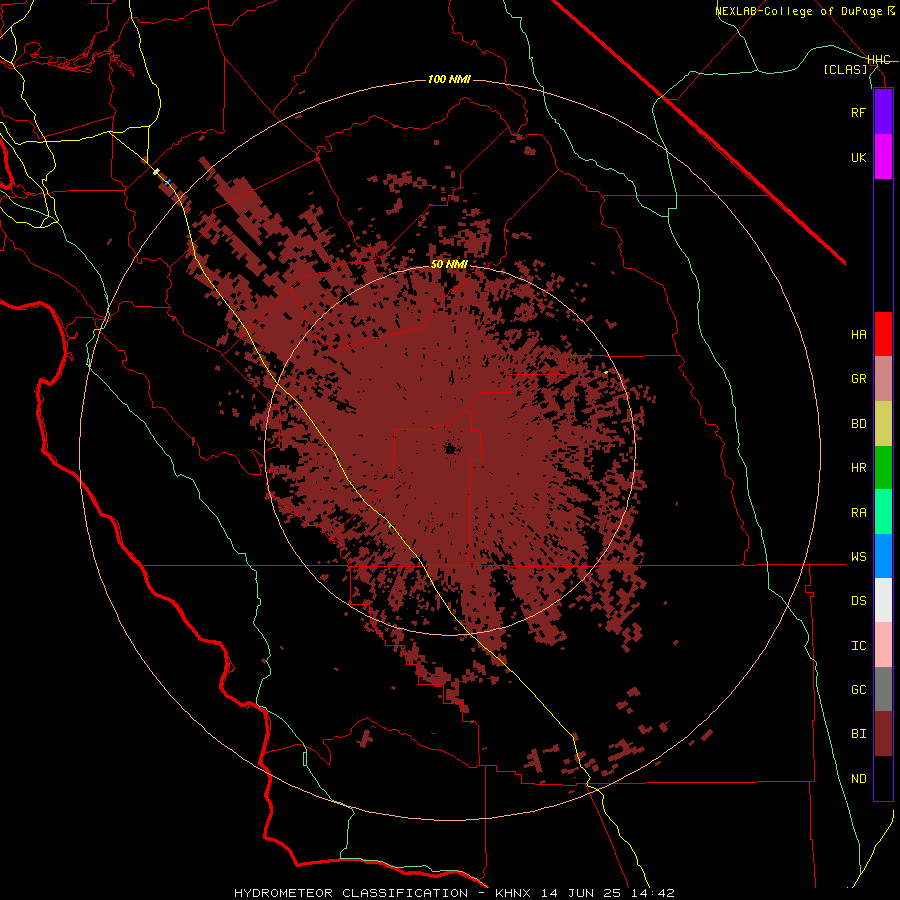This screenshot has height=900, width=900.
Task: Select the GC gray legend swatch
Action: [883, 689]
